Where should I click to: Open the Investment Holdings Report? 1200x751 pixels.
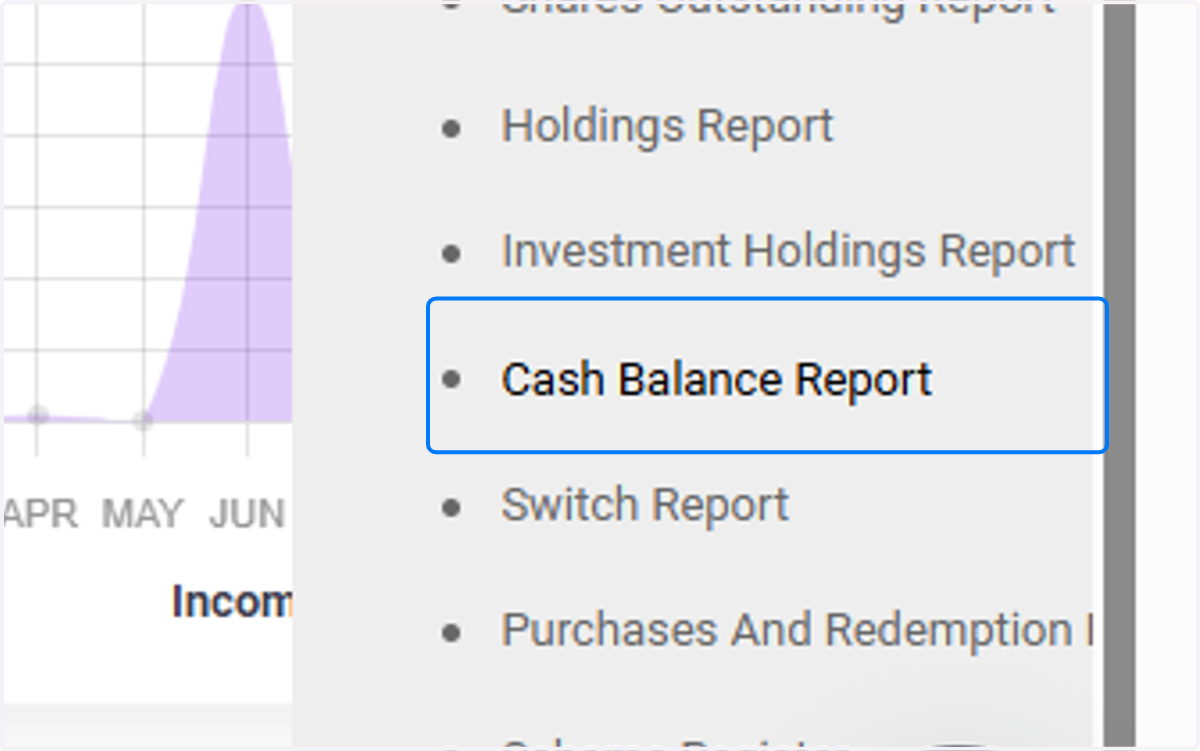pos(788,252)
